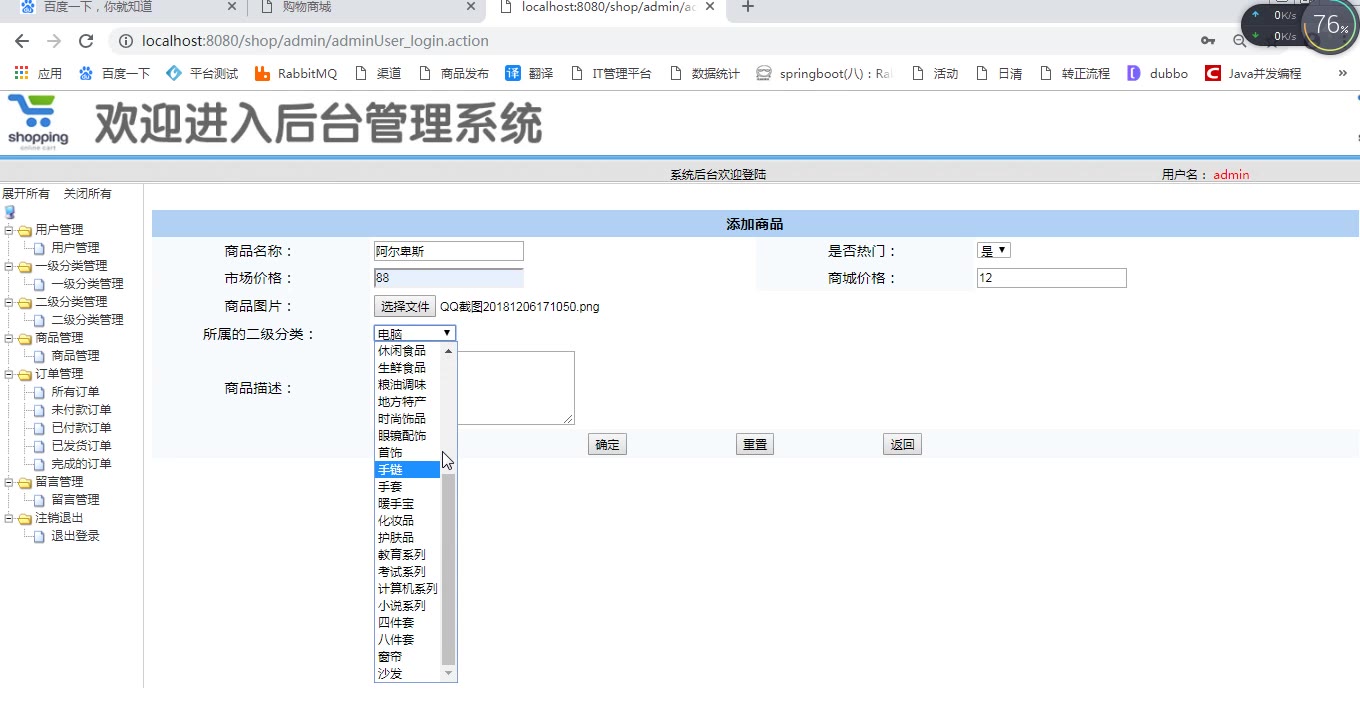Open 已发货订单 in the tree

pyautogui.click(x=81, y=446)
